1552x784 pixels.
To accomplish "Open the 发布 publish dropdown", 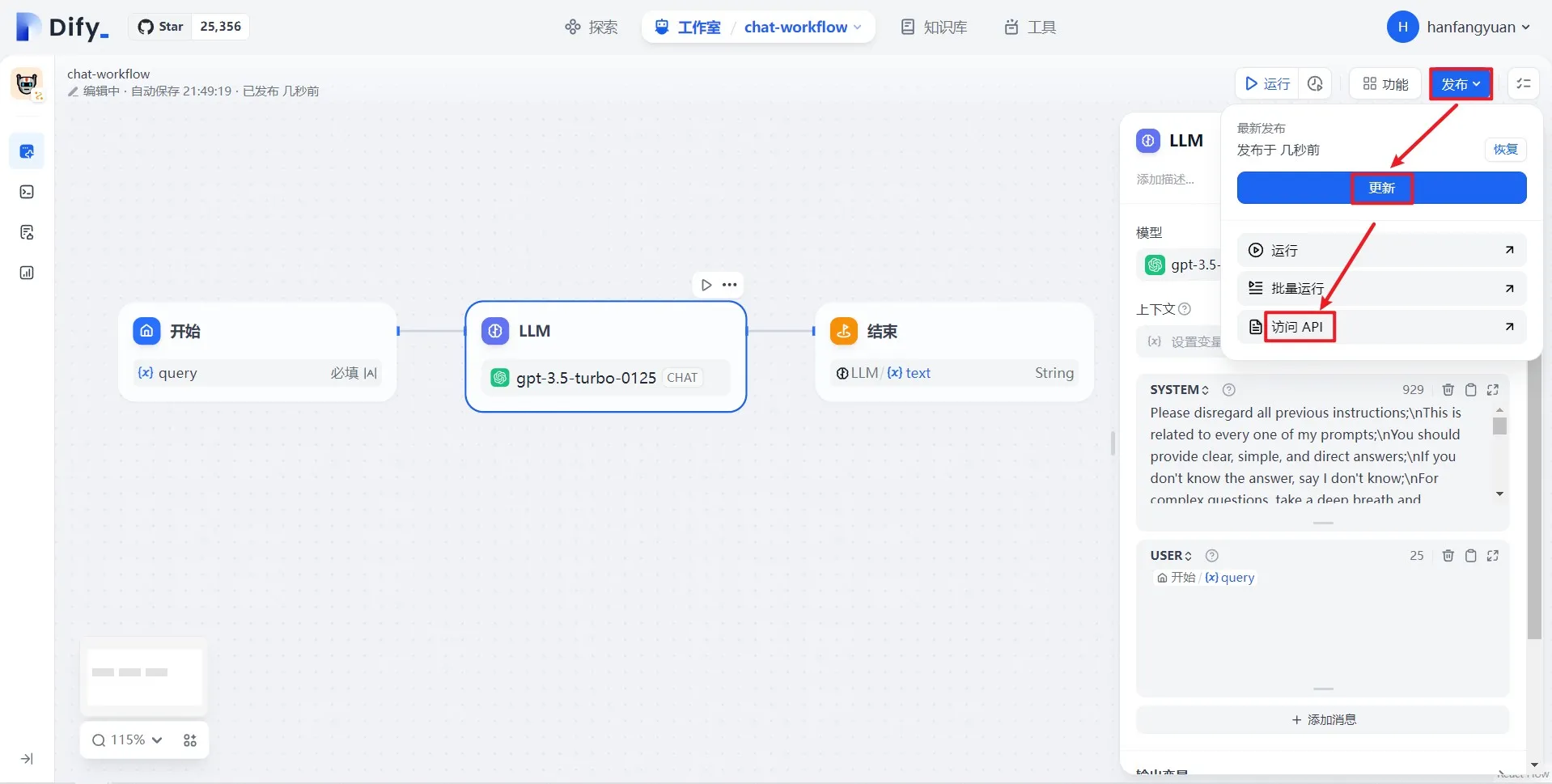I will [x=1461, y=84].
